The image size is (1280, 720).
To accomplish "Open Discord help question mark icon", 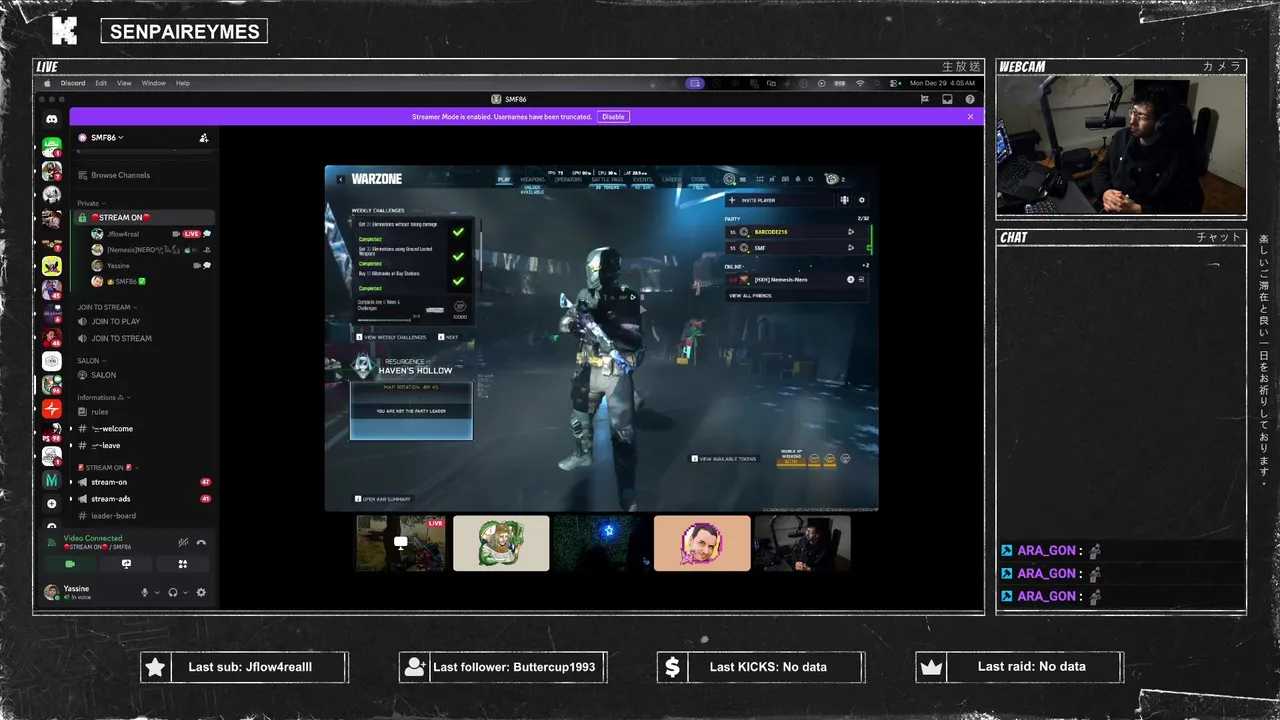I will [970, 99].
